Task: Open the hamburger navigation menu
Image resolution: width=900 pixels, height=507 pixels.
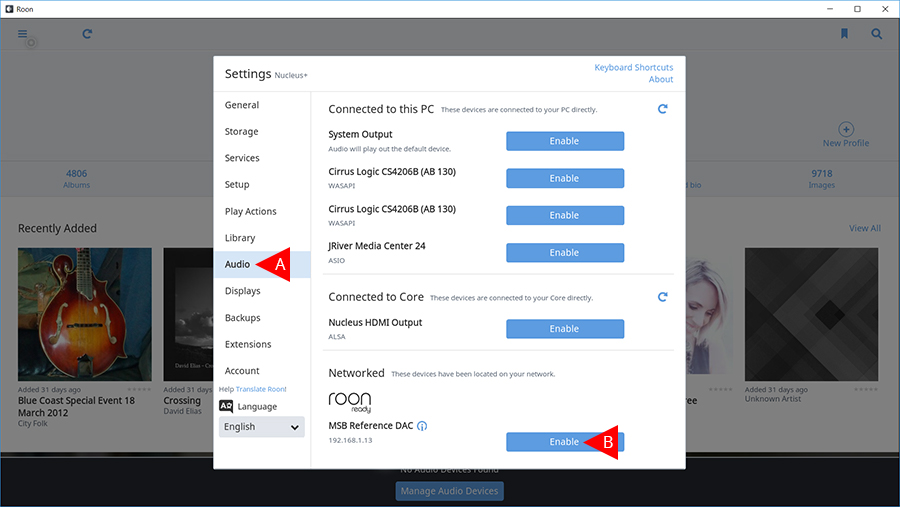Action: pos(22,34)
